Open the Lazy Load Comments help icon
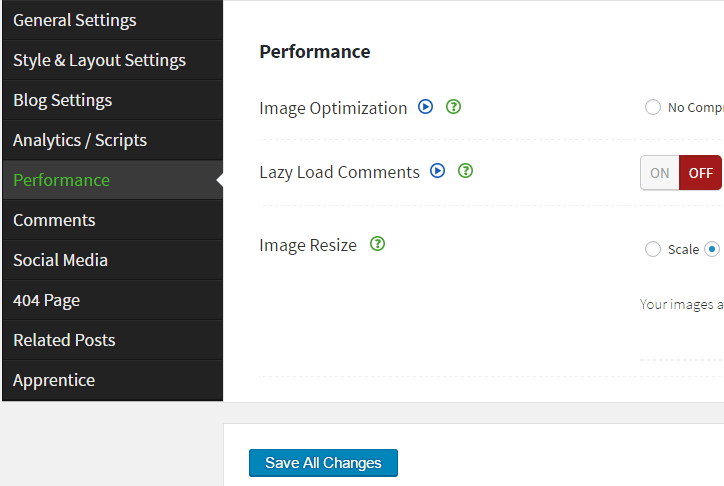Screen dimensions: 724x486 [465, 171]
